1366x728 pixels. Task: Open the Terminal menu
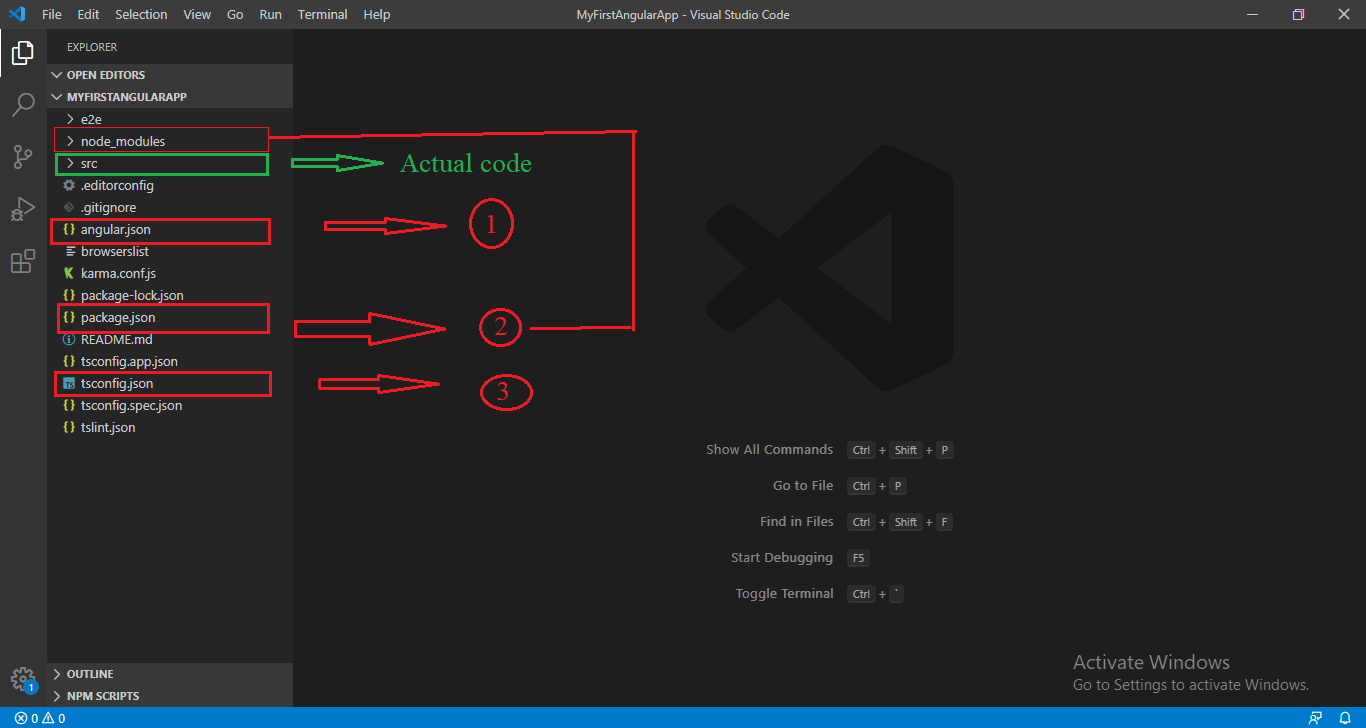(x=320, y=14)
